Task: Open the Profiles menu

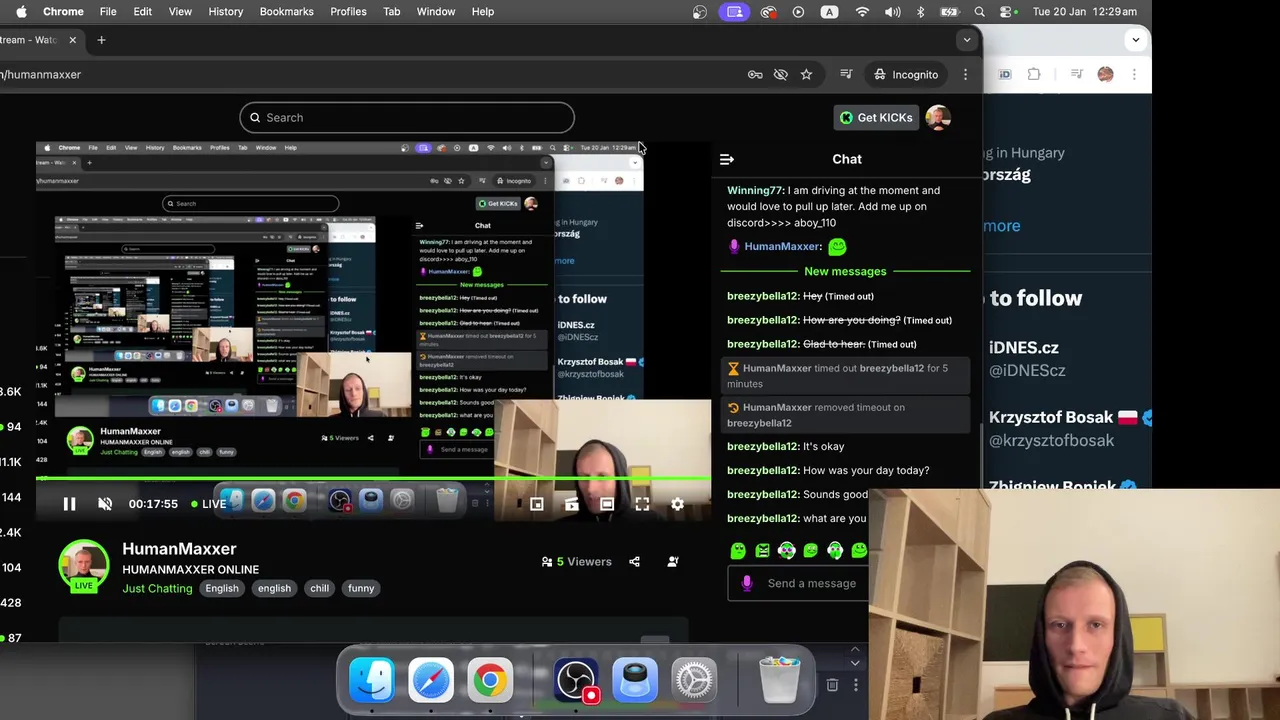Action: coord(348,11)
